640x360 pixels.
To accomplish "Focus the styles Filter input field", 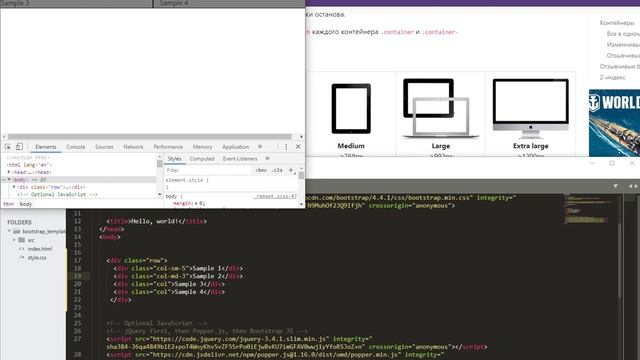I will [208, 170].
